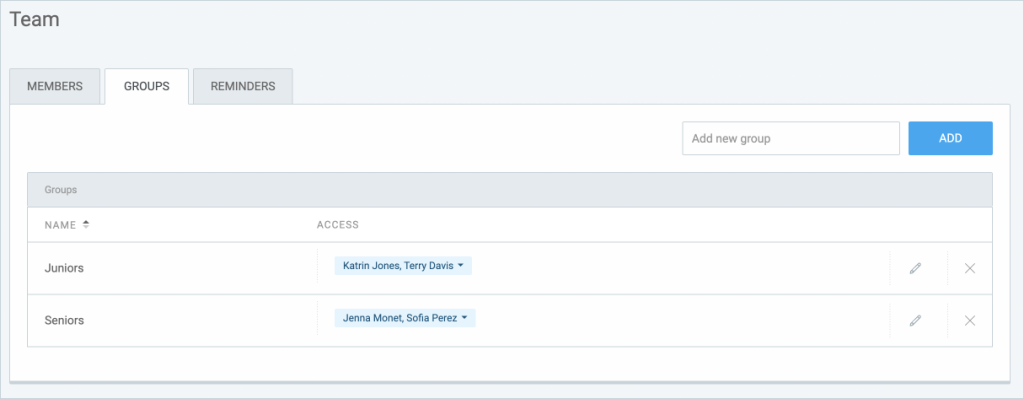This screenshot has width=1024, height=399.
Task: Open Katrin Jones, Terry Davis access dropdown
Action: (403, 266)
